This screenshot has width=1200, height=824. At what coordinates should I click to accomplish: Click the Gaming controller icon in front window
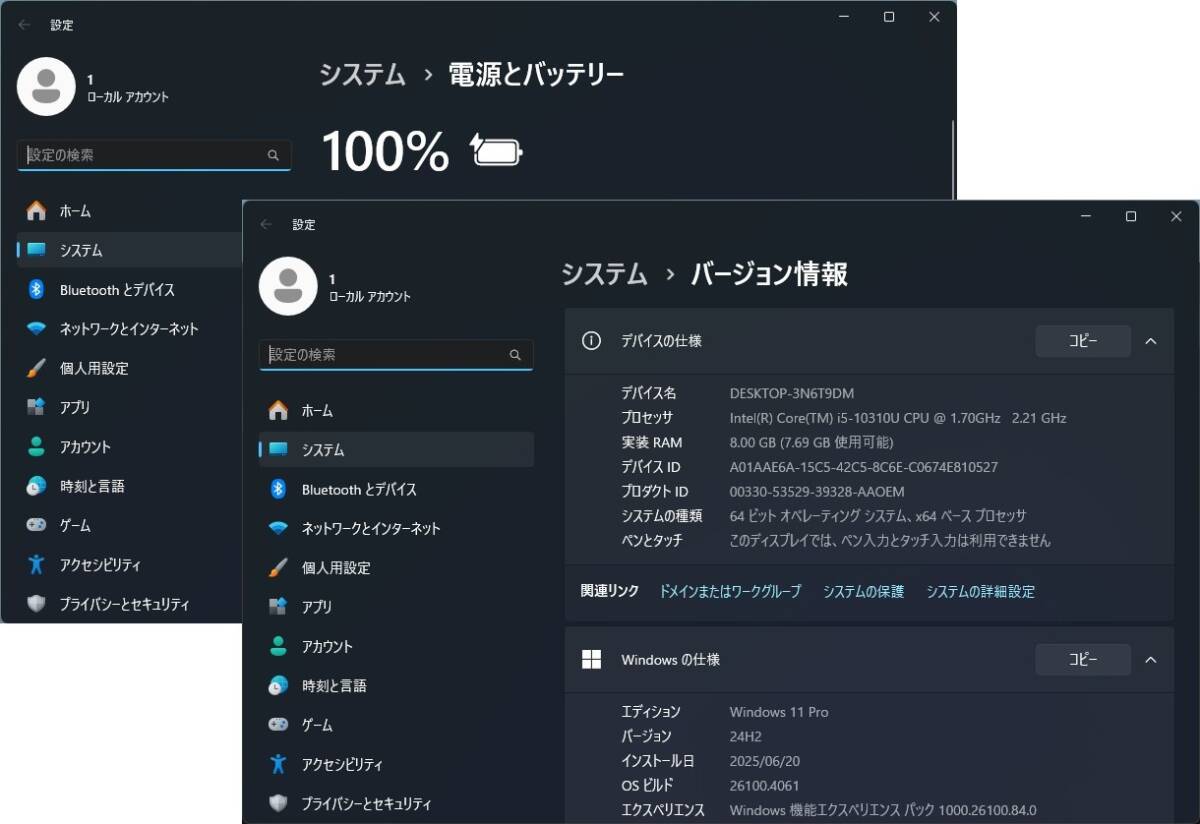(x=279, y=725)
